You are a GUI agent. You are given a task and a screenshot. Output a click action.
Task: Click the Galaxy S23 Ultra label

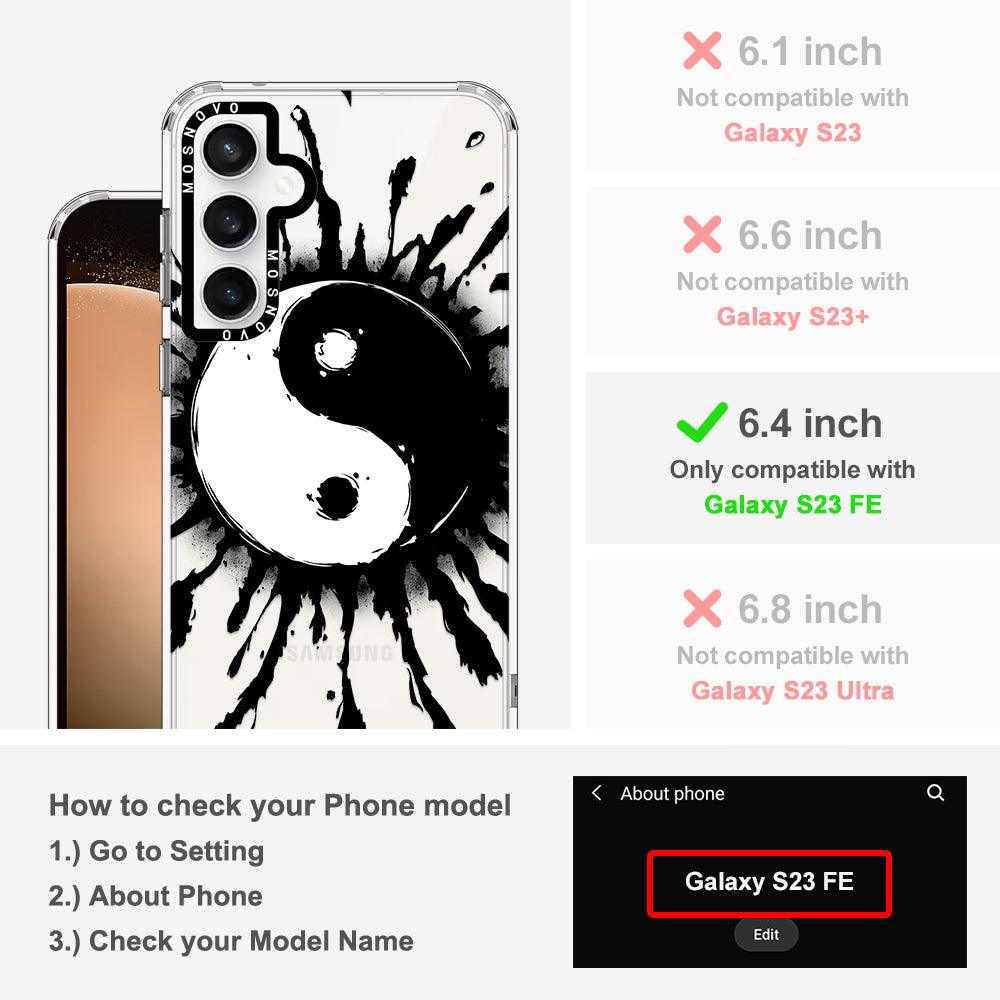pos(793,691)
